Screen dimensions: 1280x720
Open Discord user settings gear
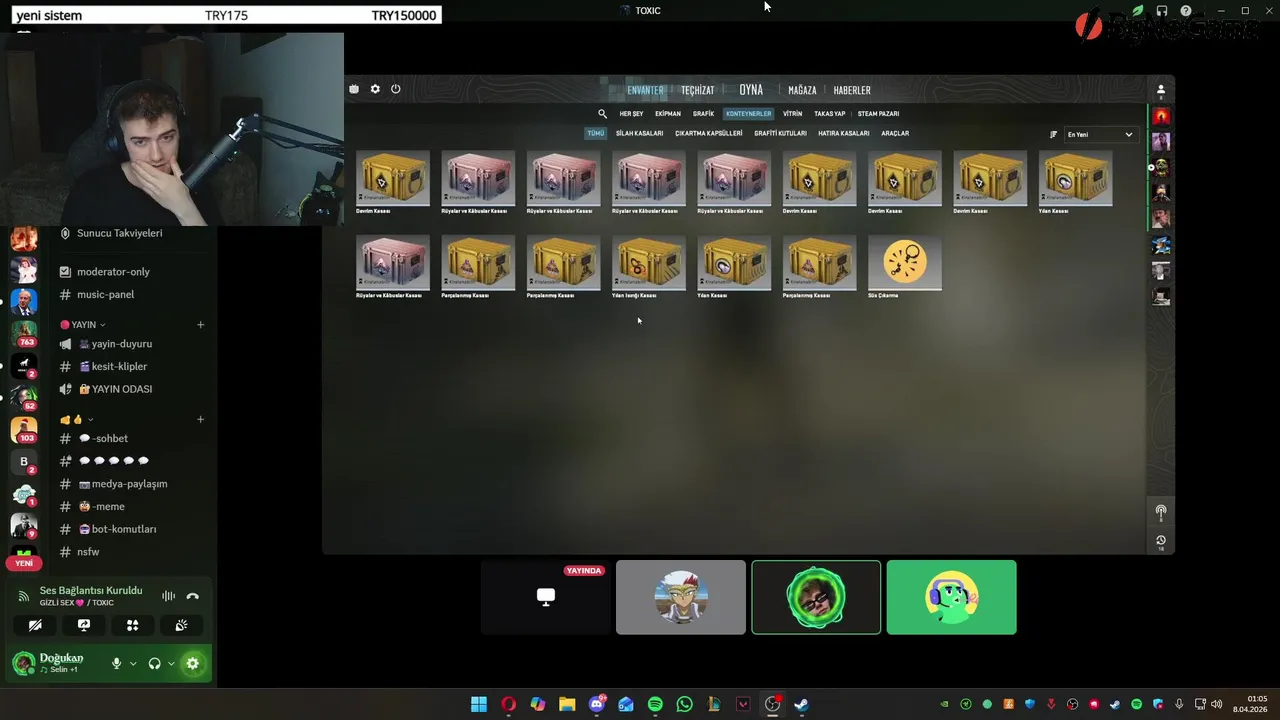(x=193, y=663)
